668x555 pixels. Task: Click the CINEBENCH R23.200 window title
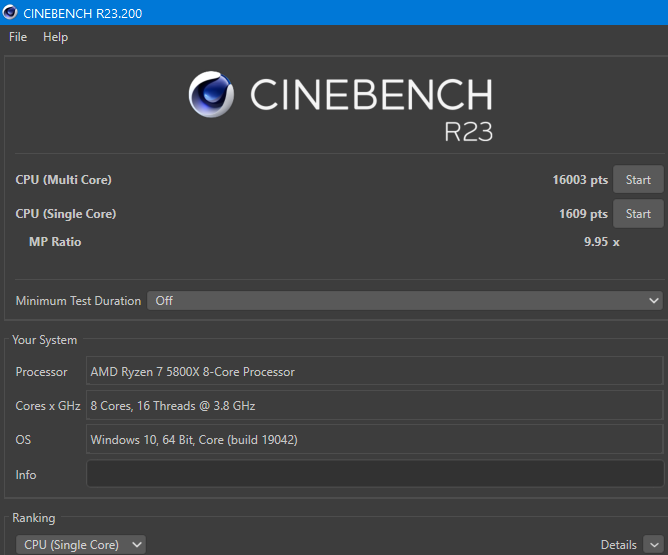83,13
